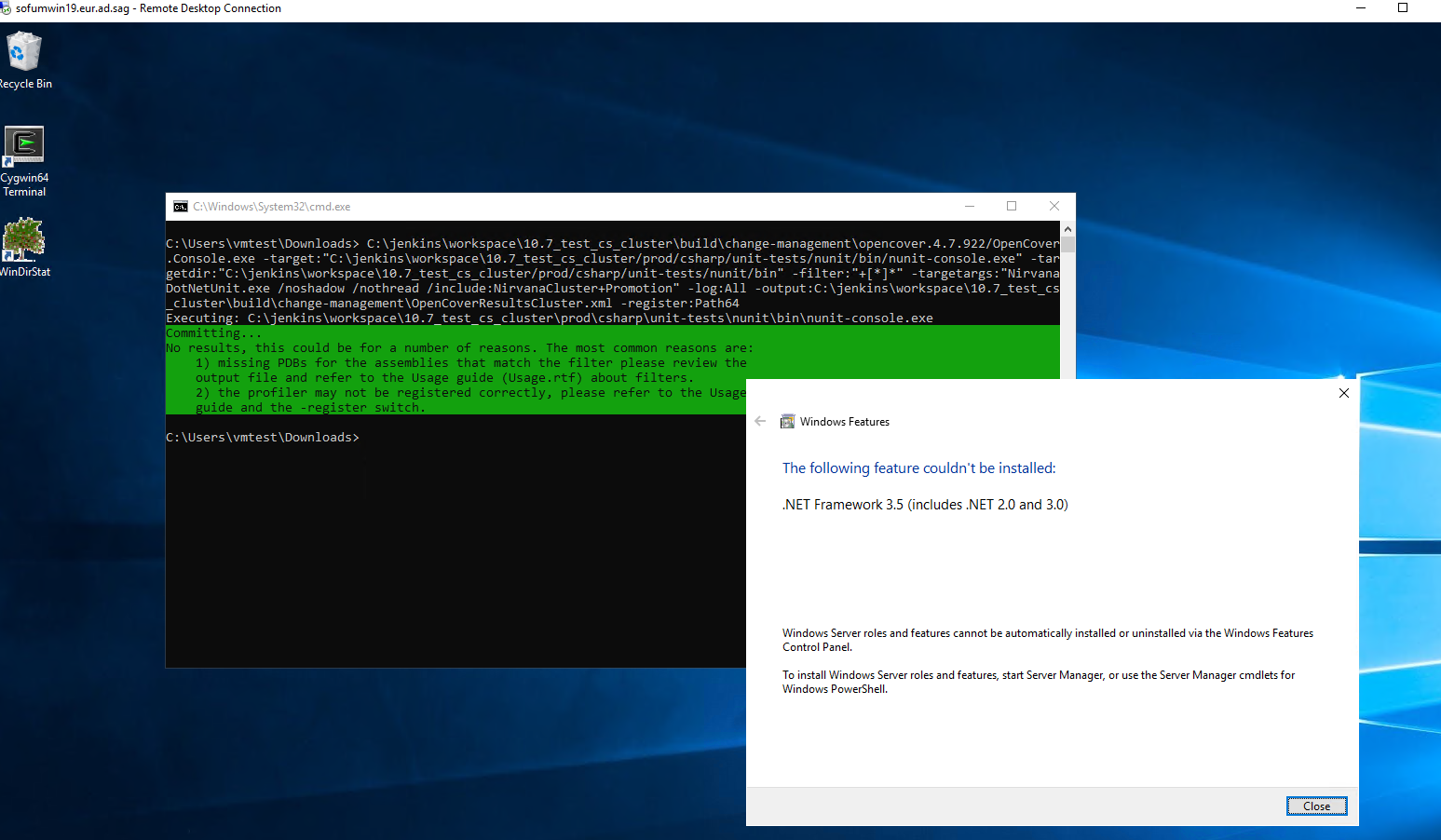Viewport: 1441px width, 840px height.
Task: Maximize the Remote Desktop Connection window
Action: click(x=1403, y=8)
